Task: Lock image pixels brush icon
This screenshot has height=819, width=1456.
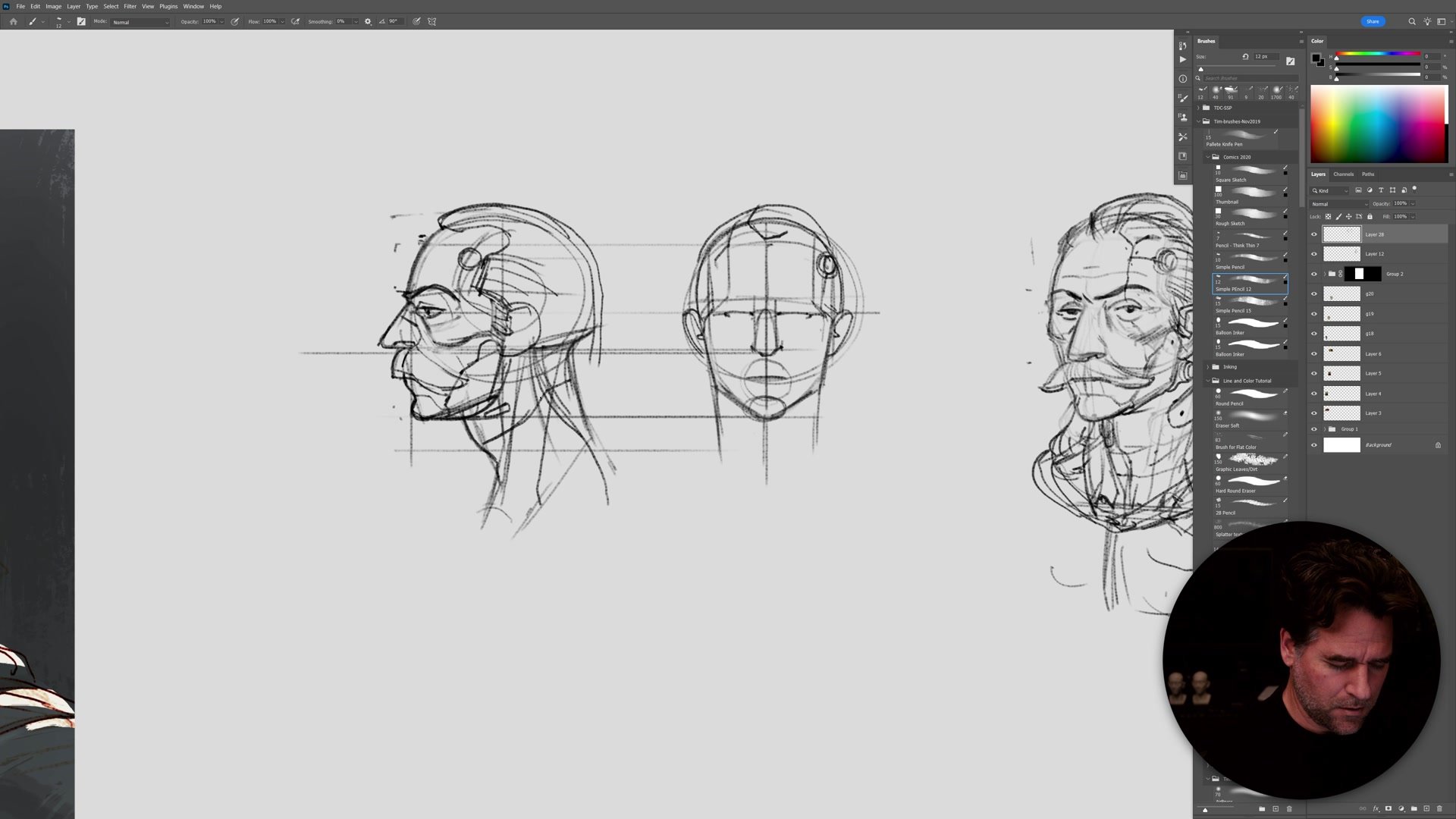Action: (x=1338, y=217)
